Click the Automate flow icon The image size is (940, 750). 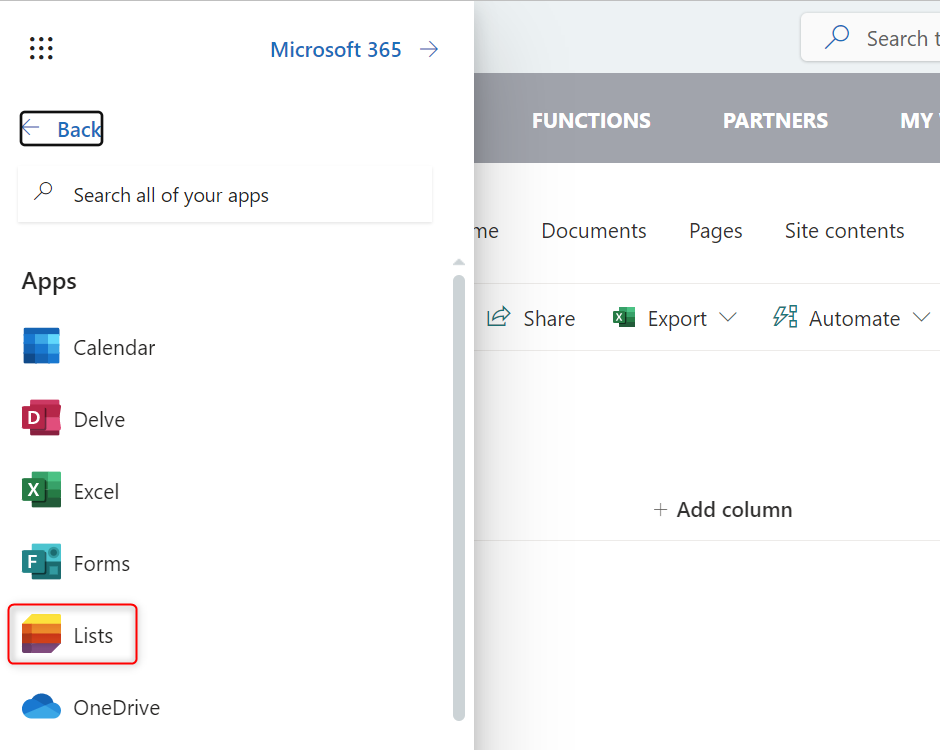click(785, 317)
